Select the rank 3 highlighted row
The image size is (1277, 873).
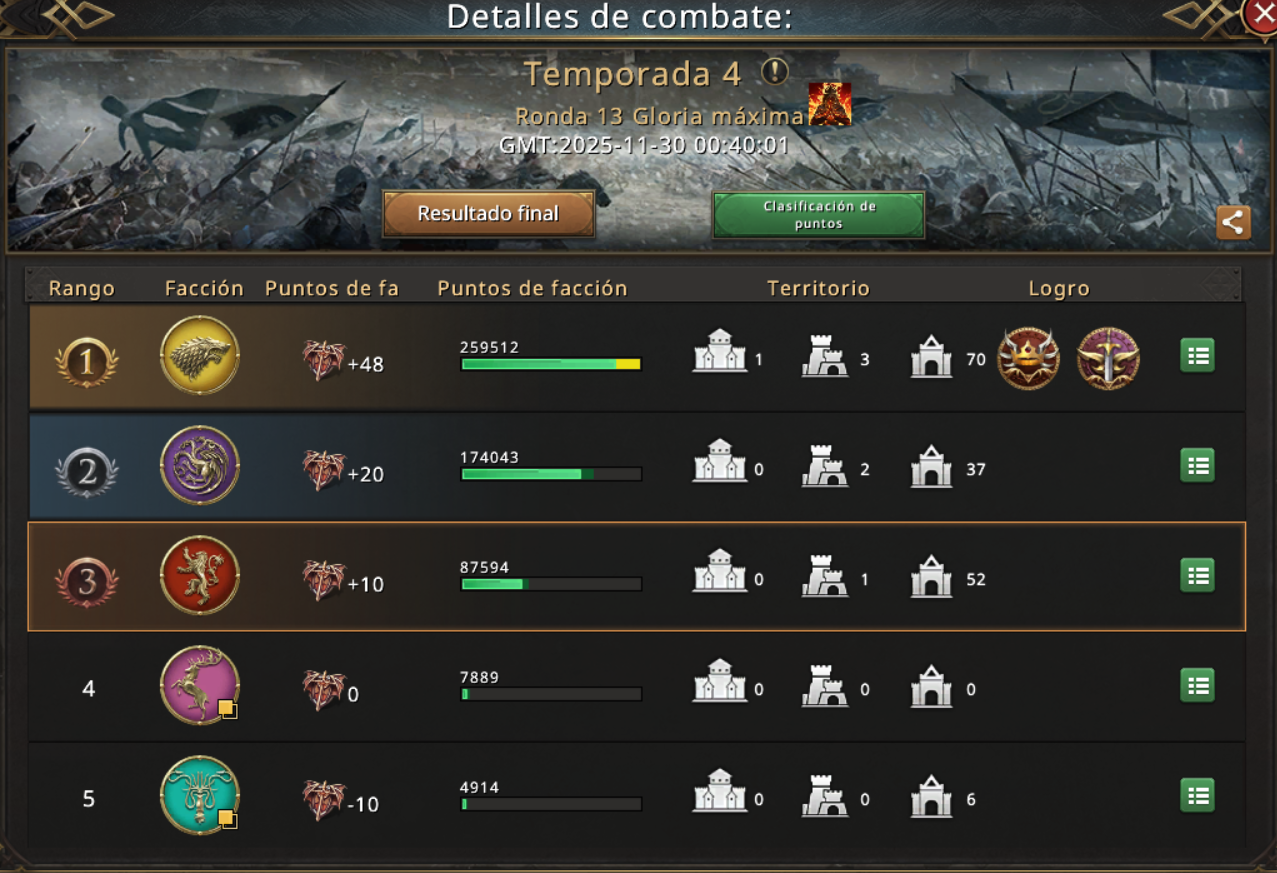pyautogui.click(x=637, y=576)
